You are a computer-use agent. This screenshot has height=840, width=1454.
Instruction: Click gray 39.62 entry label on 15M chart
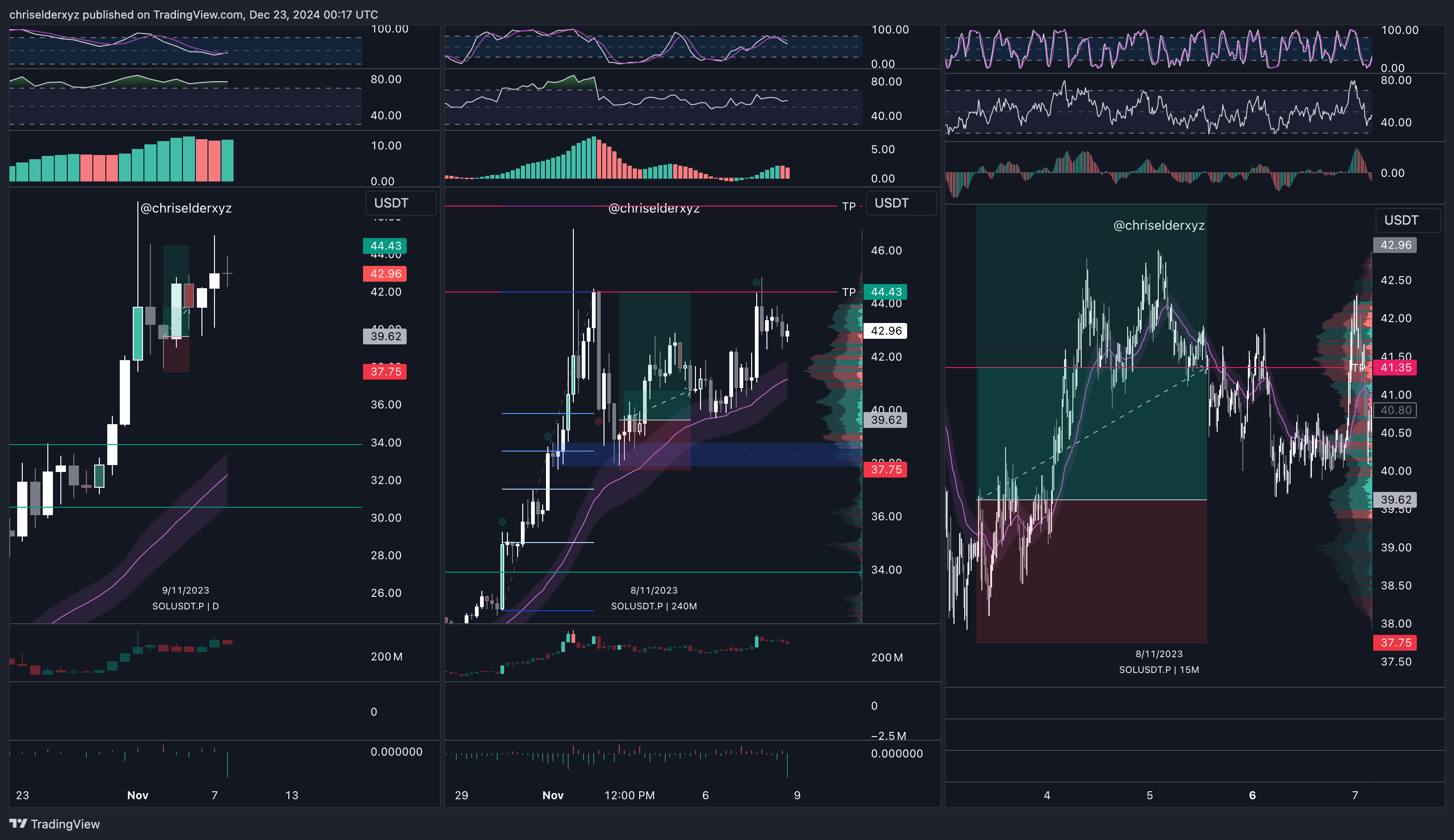click(1395, 500)
